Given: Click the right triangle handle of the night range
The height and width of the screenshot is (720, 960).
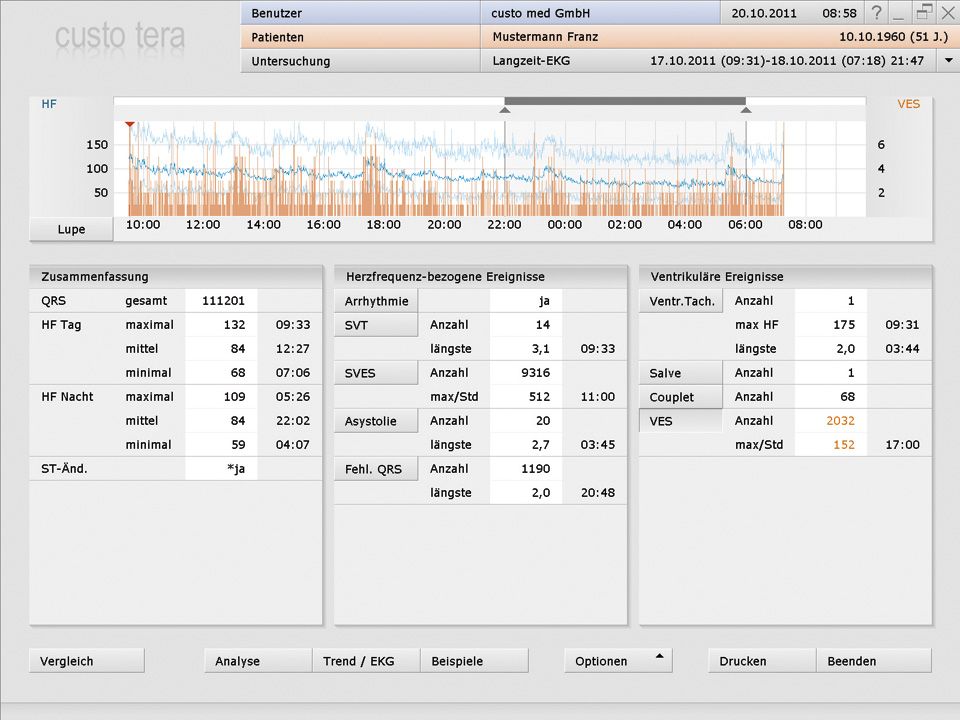Looking at the screenshot, I should [x=745, y=110].
